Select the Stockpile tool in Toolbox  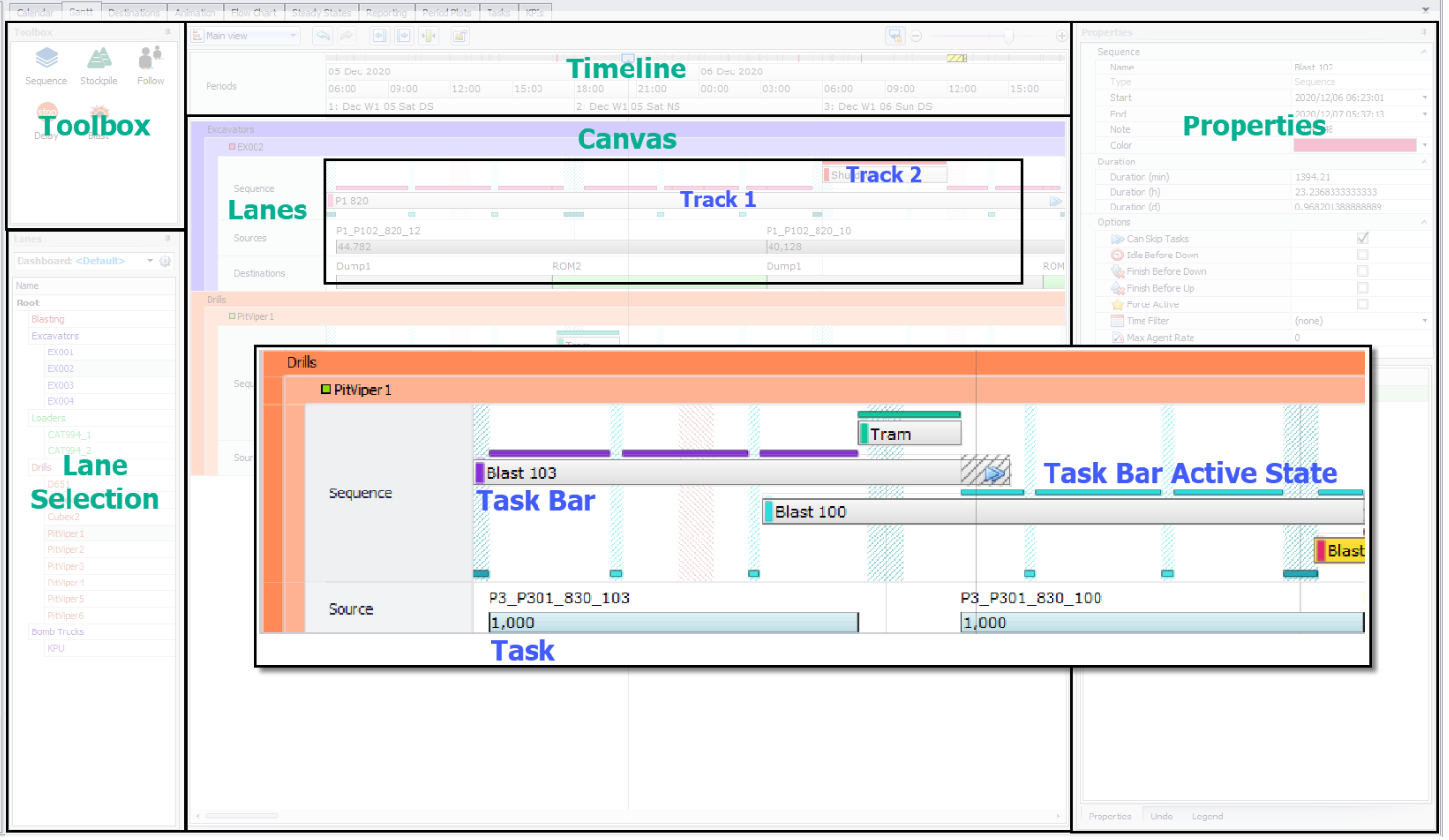point(99,67)
